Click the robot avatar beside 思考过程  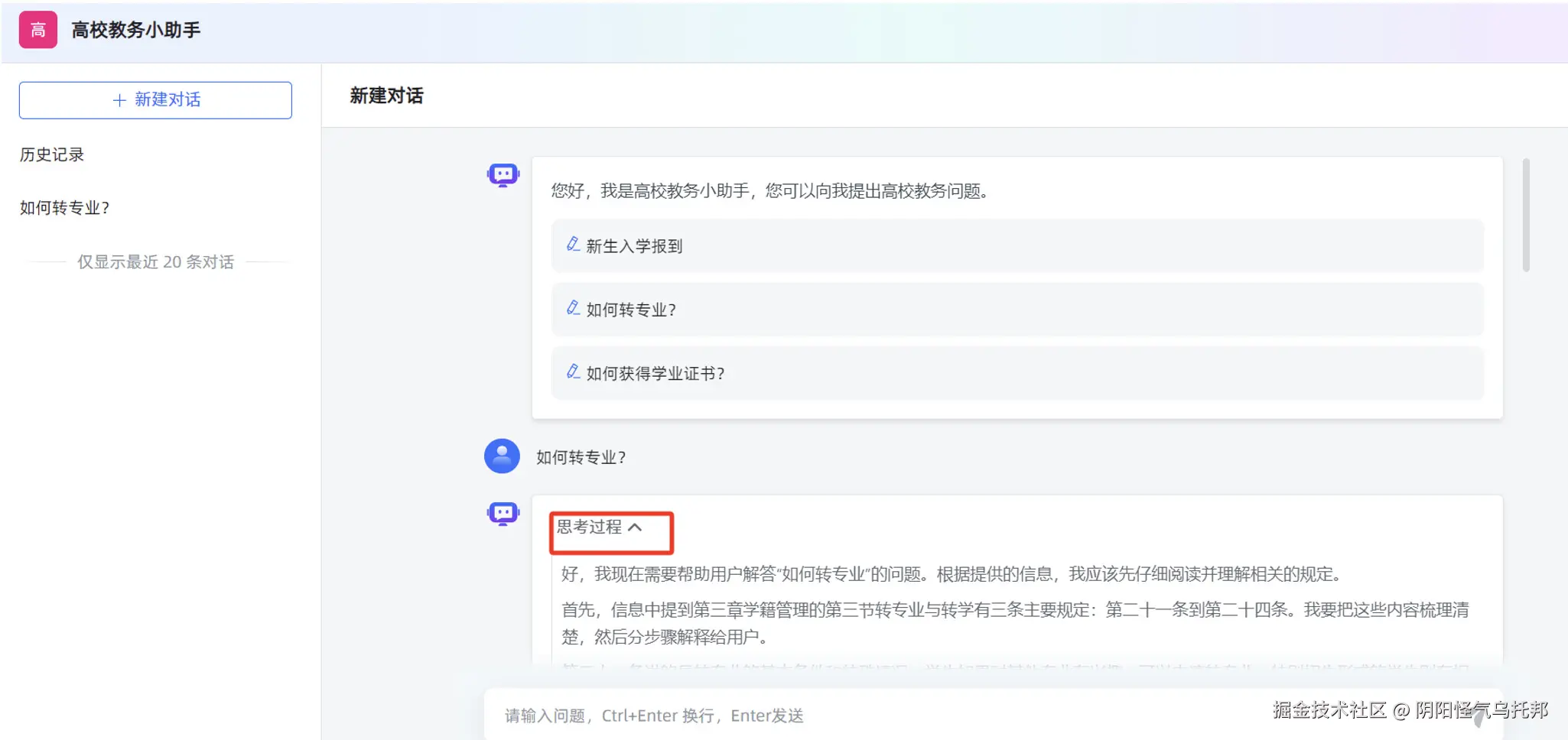[503, 514]
